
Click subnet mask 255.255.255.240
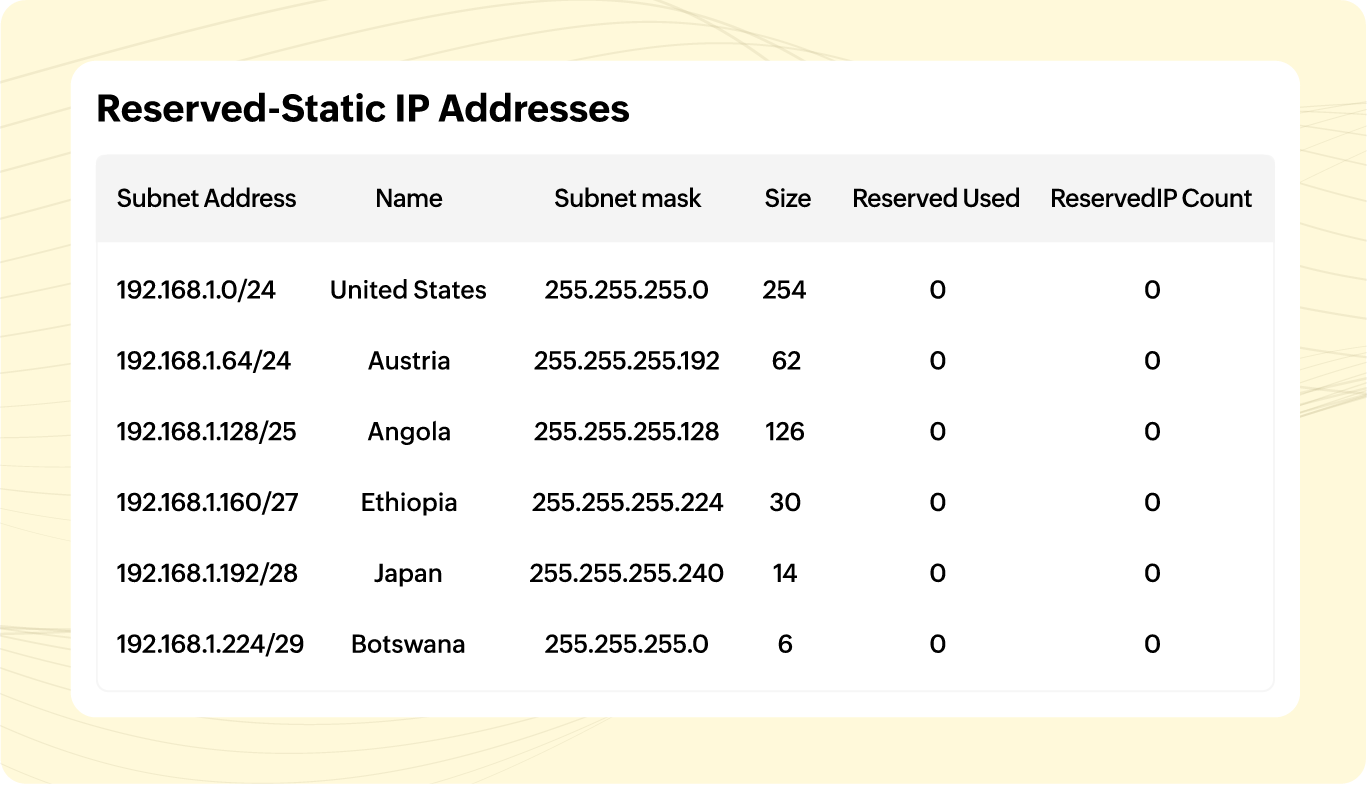(x=626, y=573)
